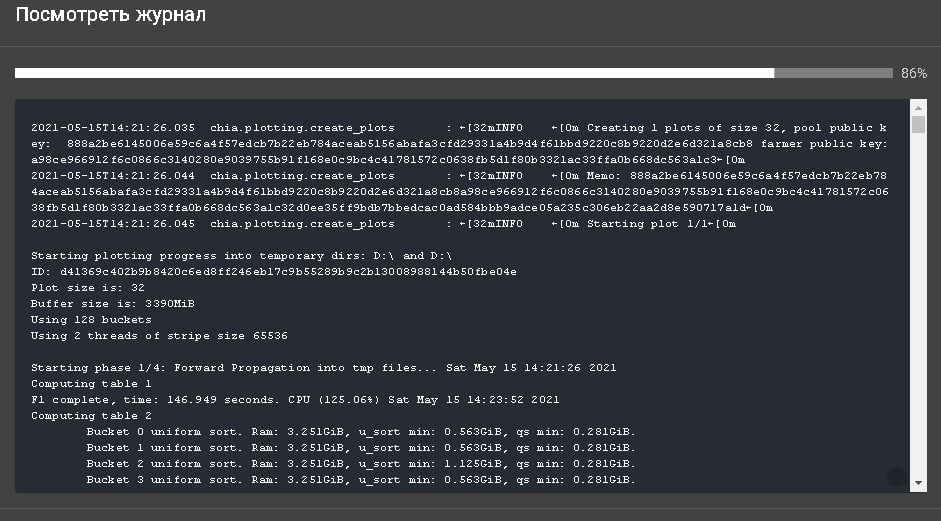This screenshot has height=521, width=941.
Task: Click the scrollbar up arrow in the log
Action: point(918,106)
